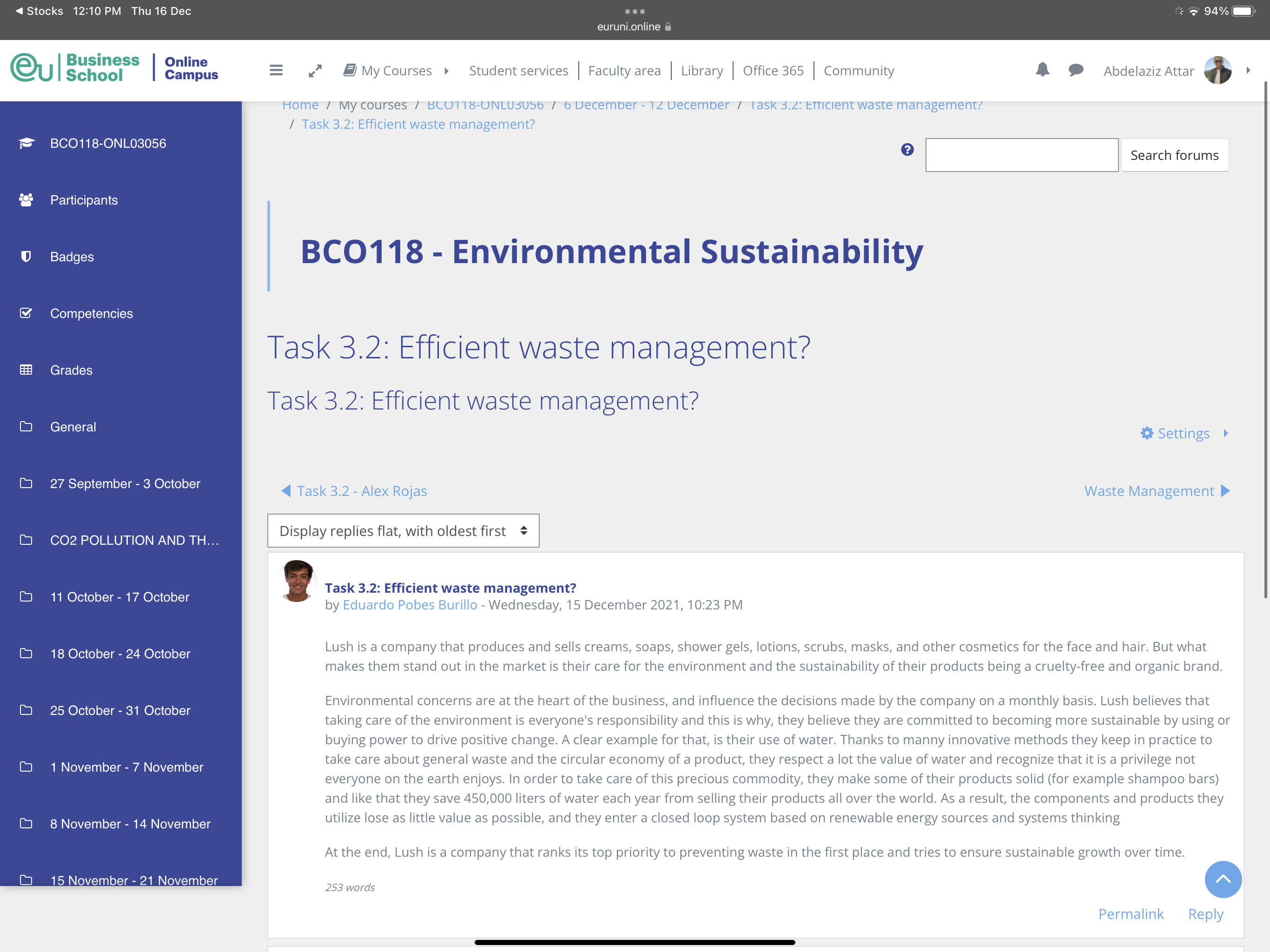Open the Library menu item
The width and height of the screenshot is (1270, 952).
[x=701, y=71]
